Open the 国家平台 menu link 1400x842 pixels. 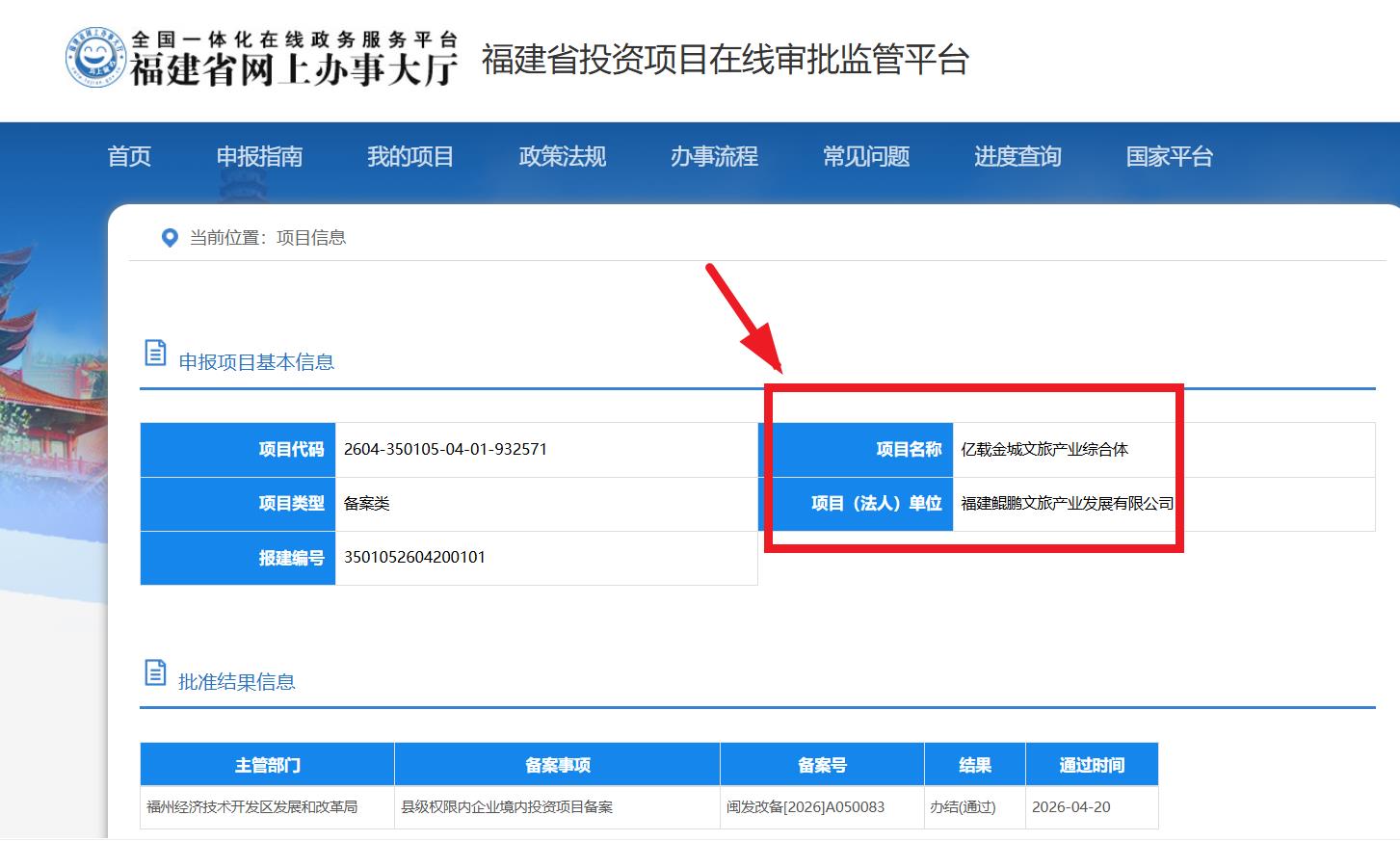[1170, 156]
